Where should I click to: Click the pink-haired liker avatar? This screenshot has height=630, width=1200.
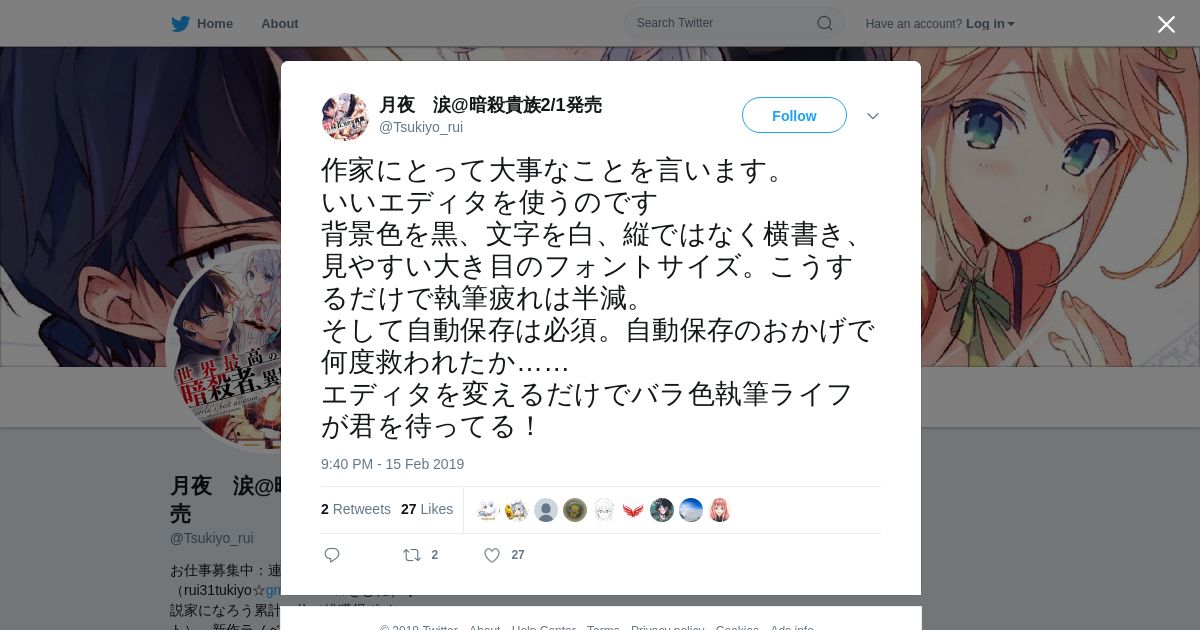719,510
